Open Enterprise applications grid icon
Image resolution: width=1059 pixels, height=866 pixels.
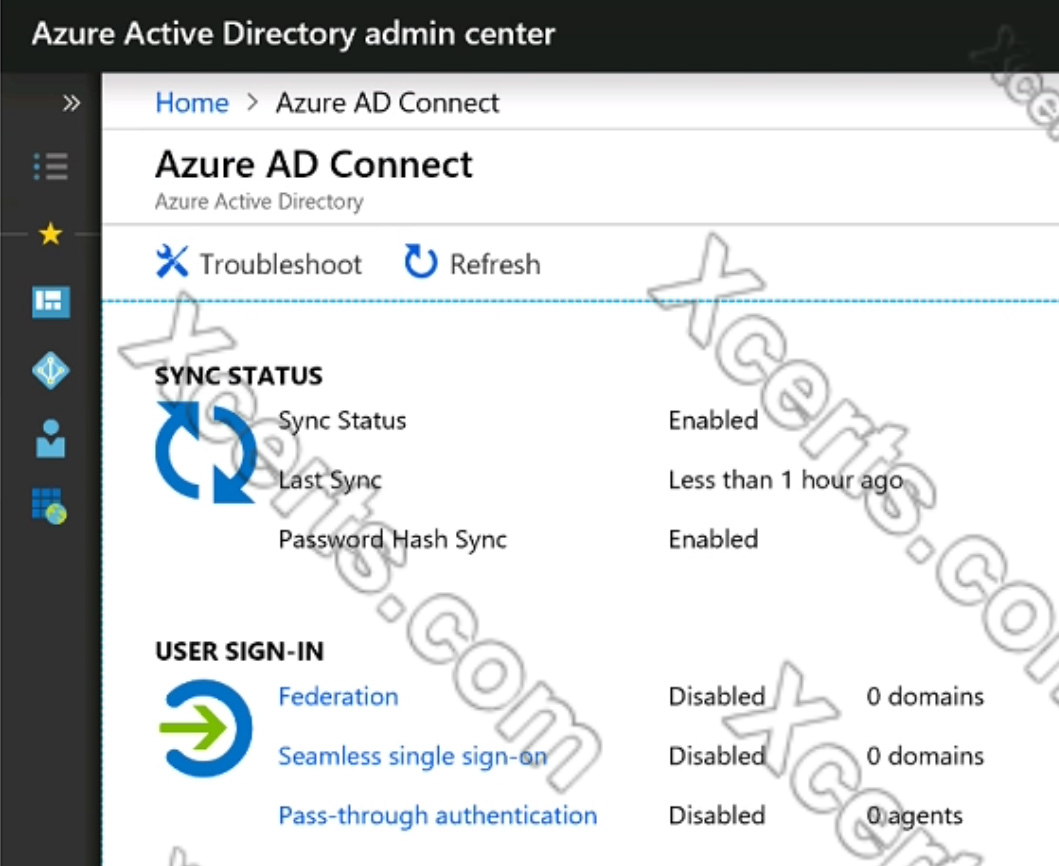coord(49,506)
